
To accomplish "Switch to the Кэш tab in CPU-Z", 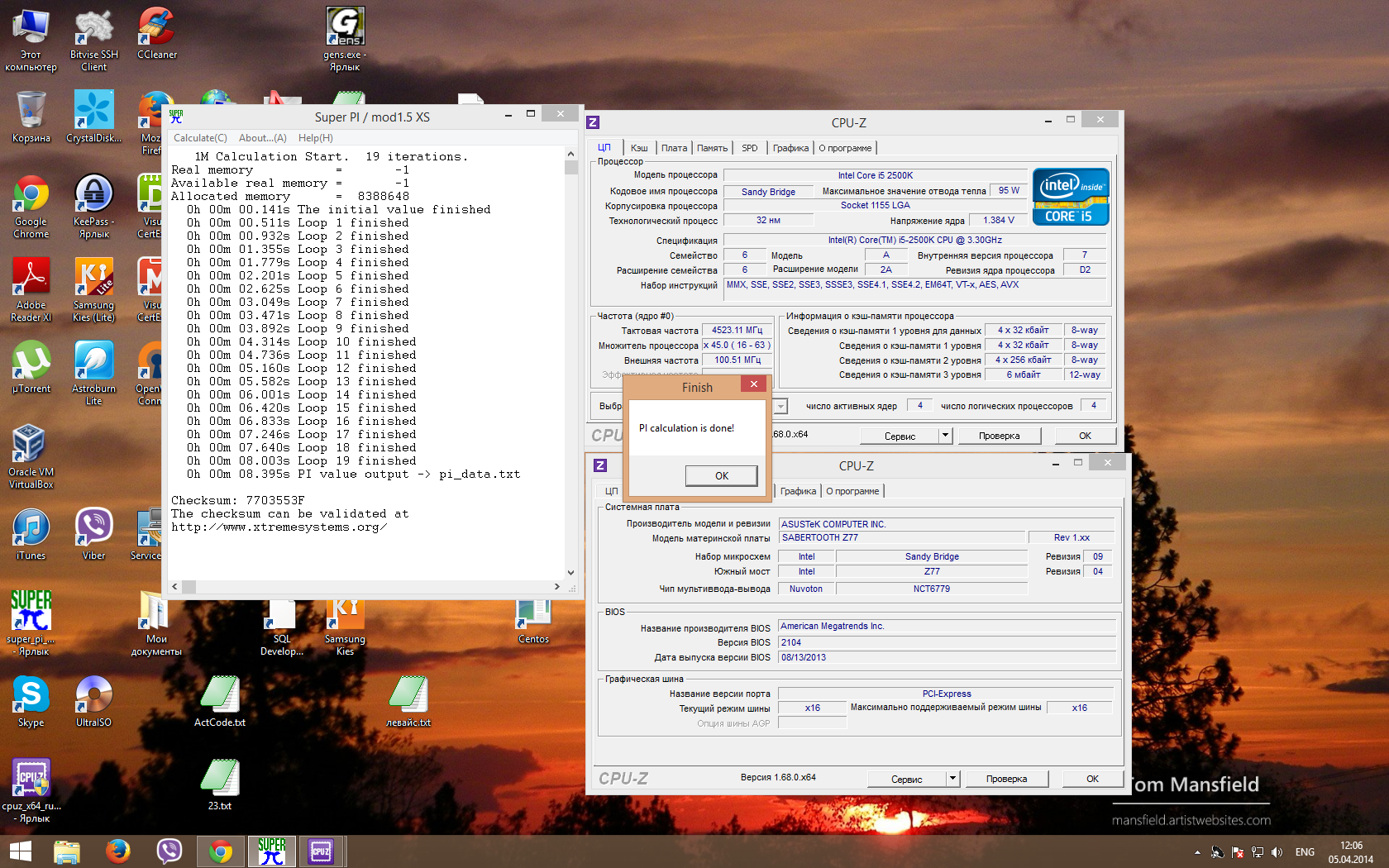I will (x=639, y=148).
